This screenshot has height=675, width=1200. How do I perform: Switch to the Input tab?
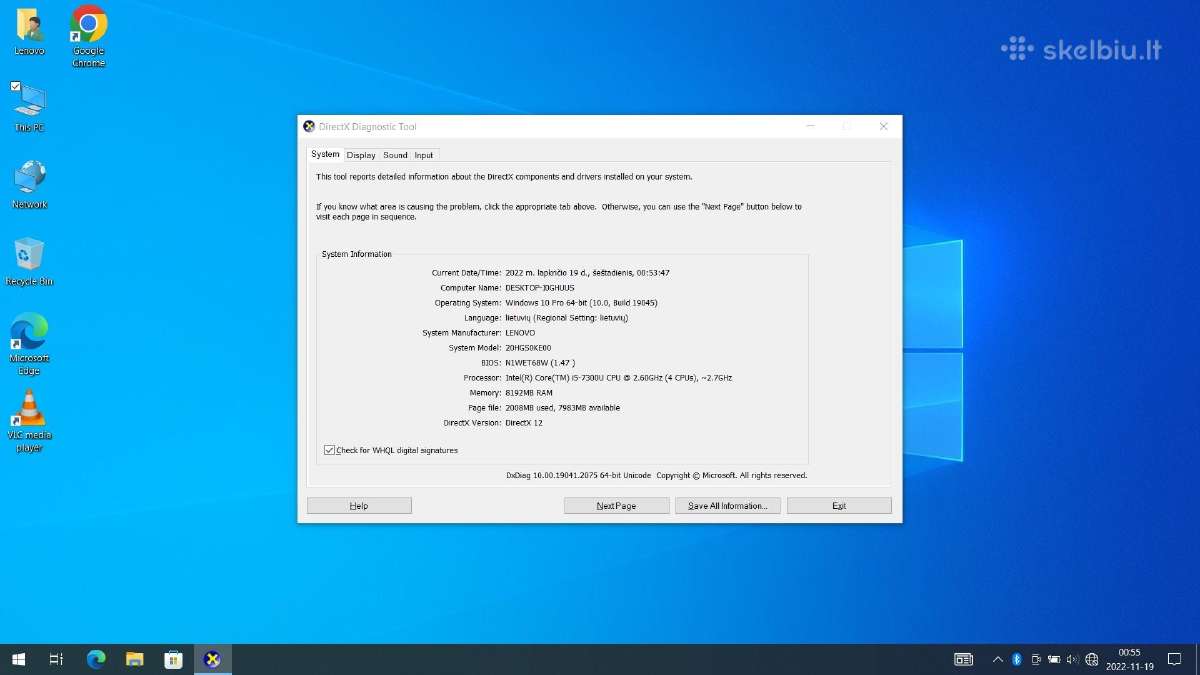click(x=424, y=155)
